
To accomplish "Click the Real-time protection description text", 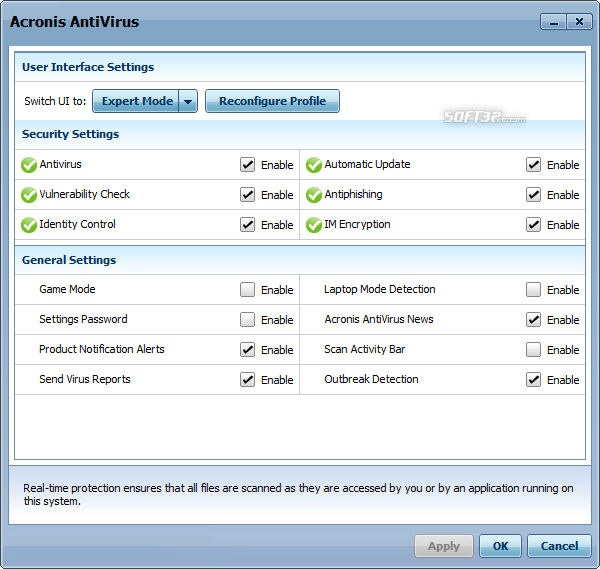I will click(298, 494).
